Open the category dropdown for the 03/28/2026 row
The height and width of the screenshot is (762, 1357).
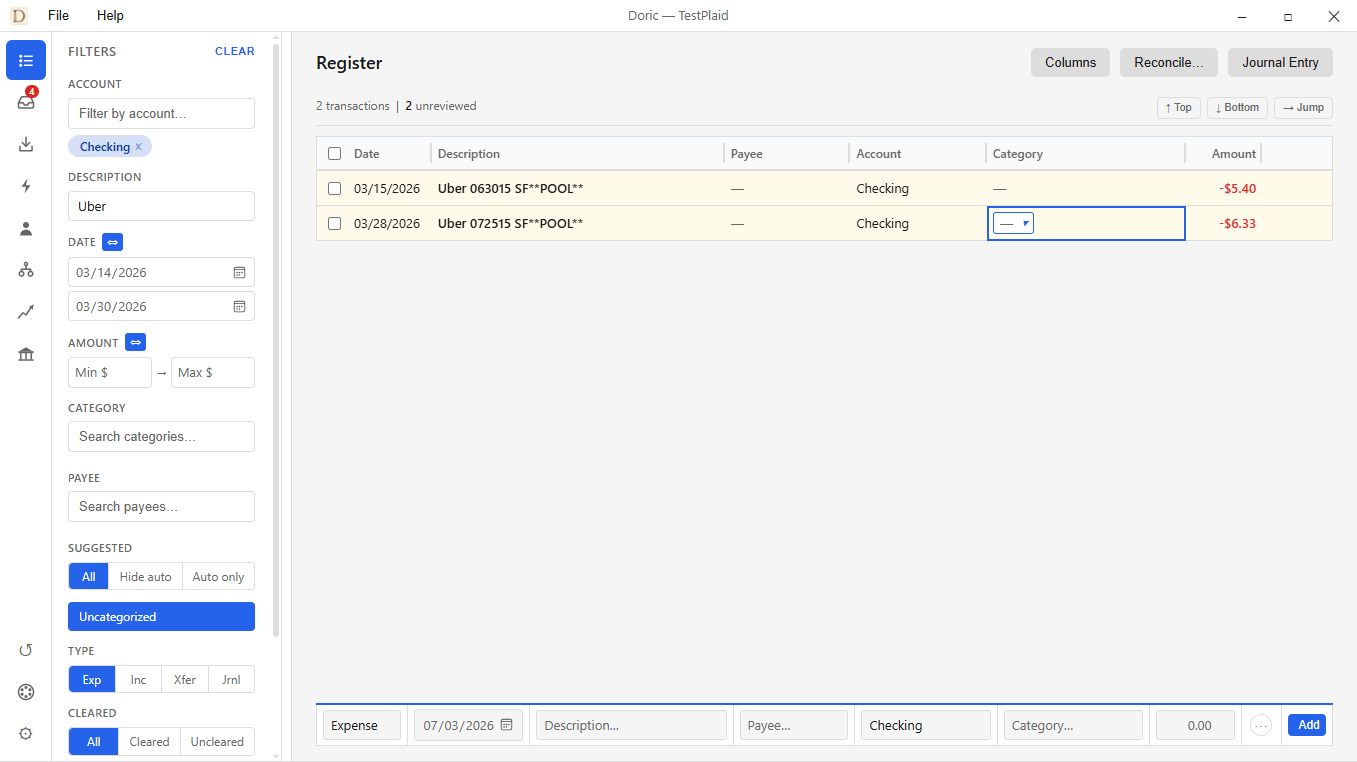point(1013,223)
